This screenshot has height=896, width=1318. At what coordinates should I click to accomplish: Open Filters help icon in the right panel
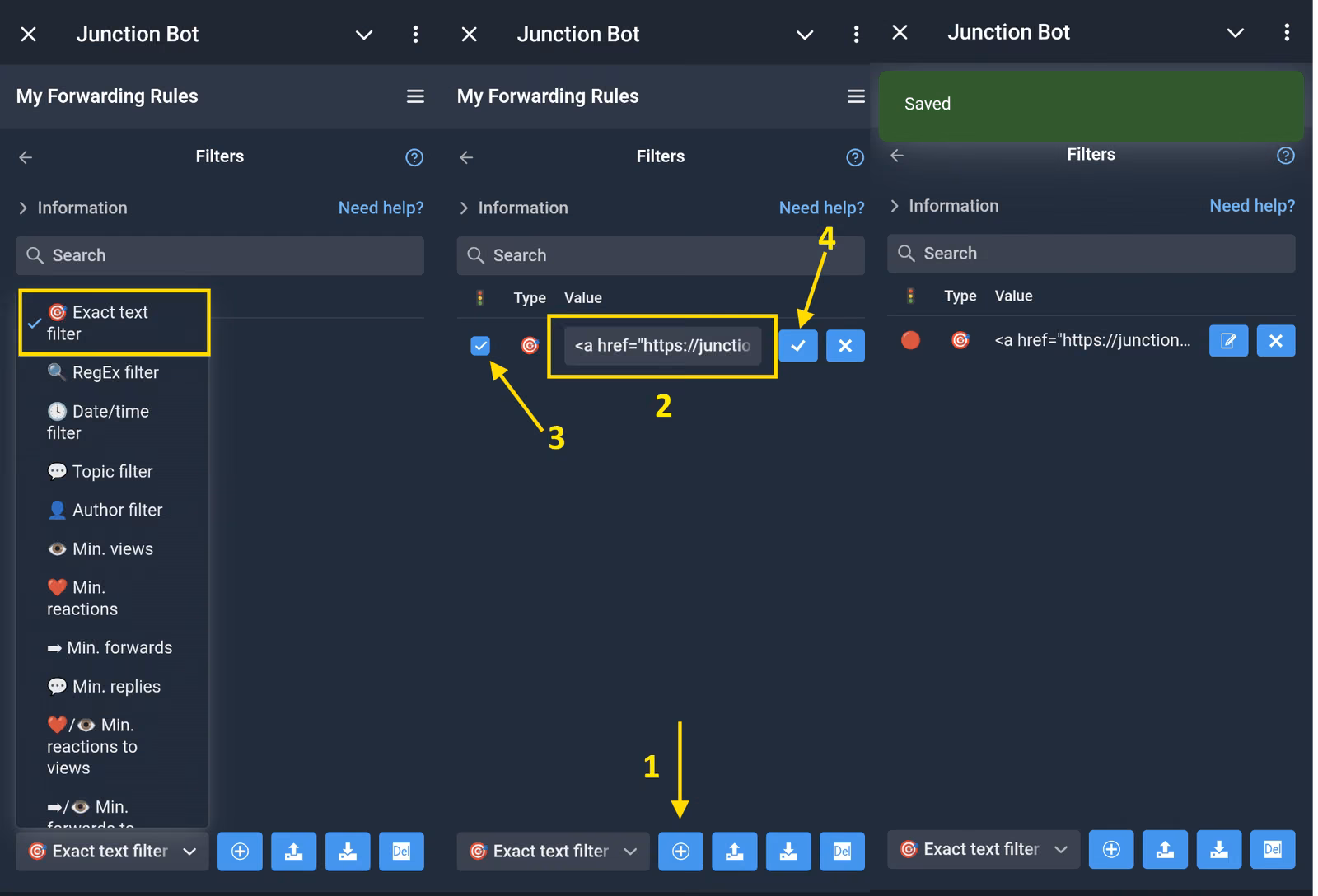pos(1286,156)
